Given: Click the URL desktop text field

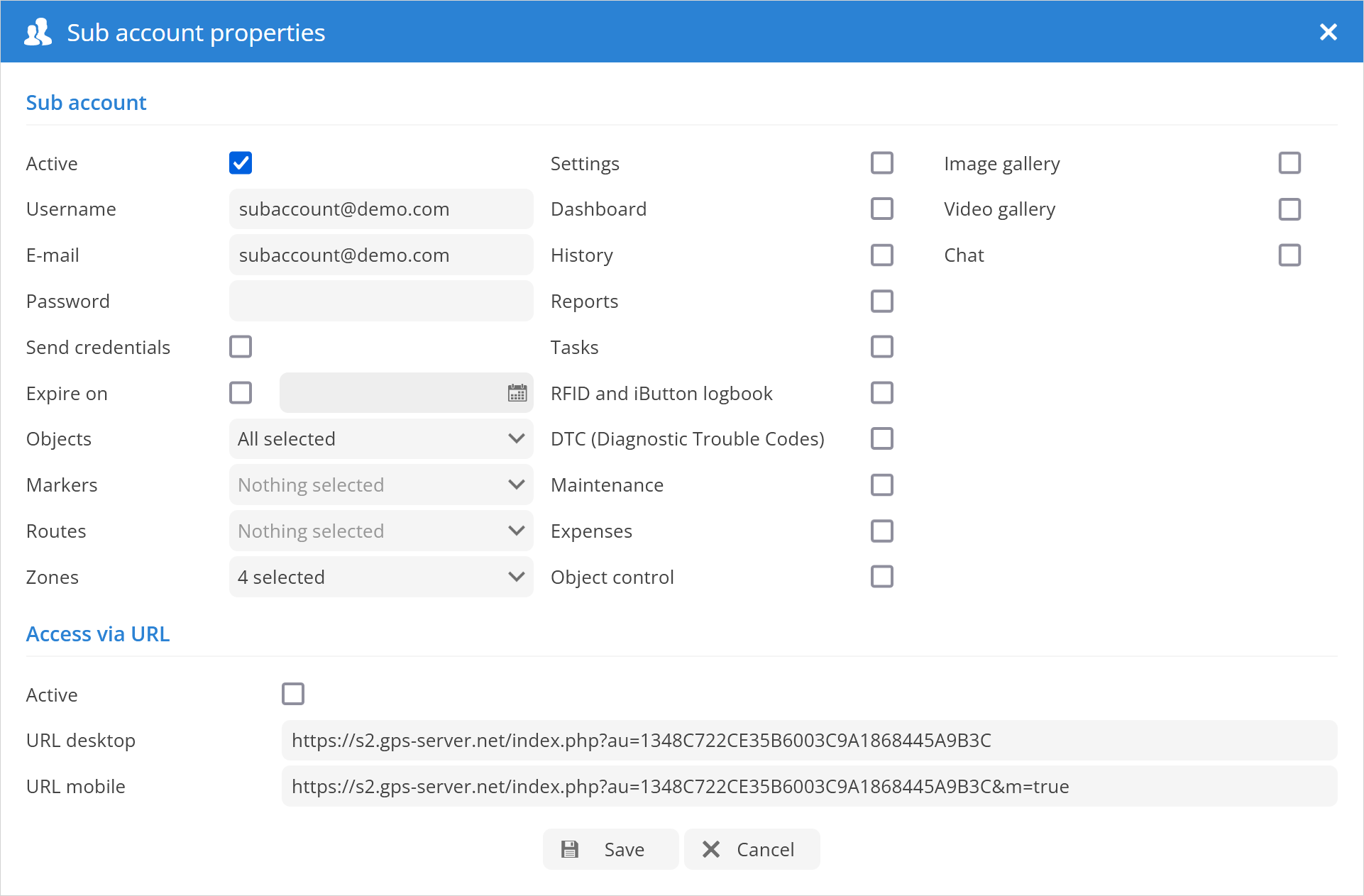Looking at the screenshot, I should (x=809, y=741).
